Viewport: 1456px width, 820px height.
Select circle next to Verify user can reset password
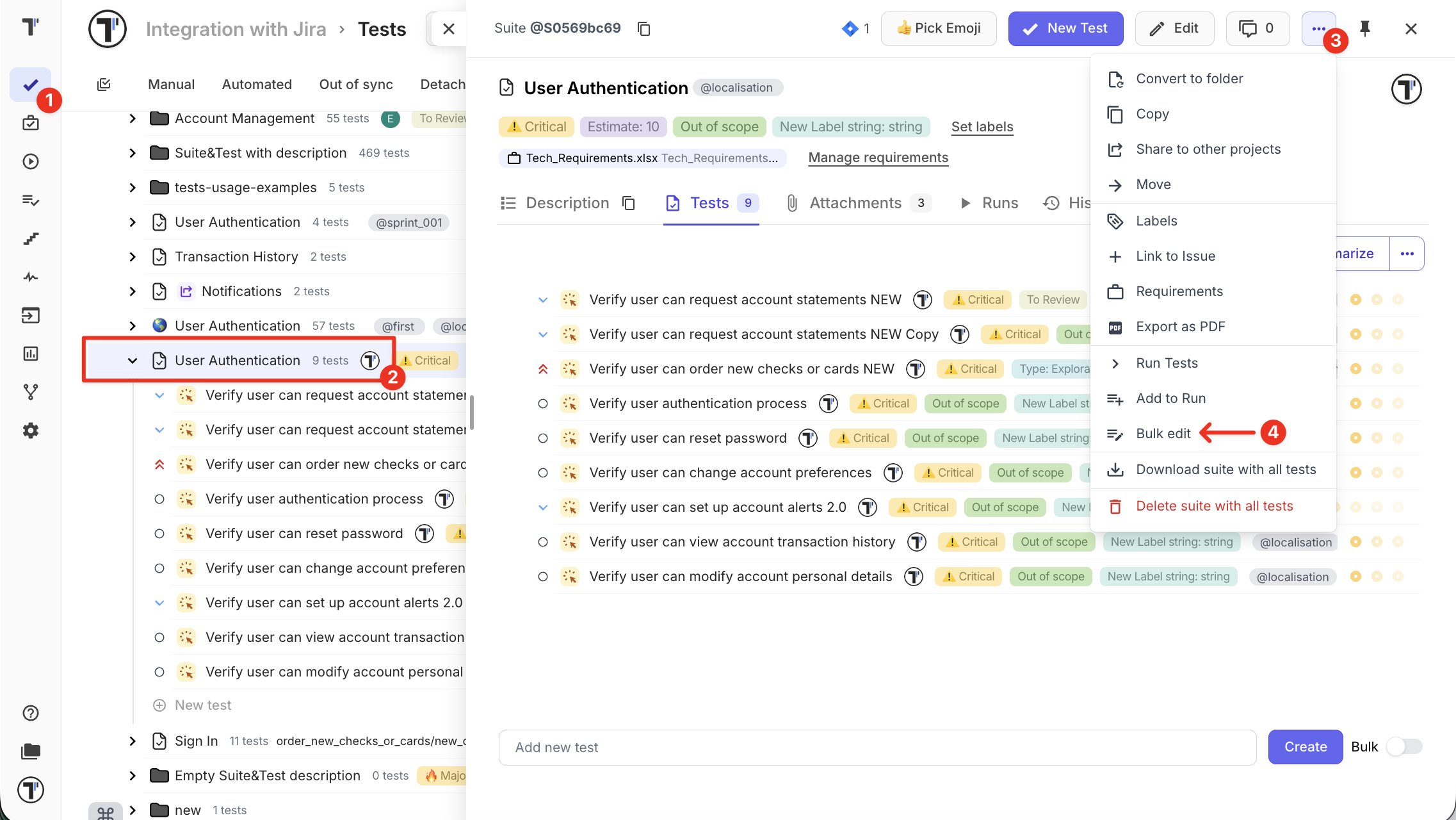coord(543,438)
